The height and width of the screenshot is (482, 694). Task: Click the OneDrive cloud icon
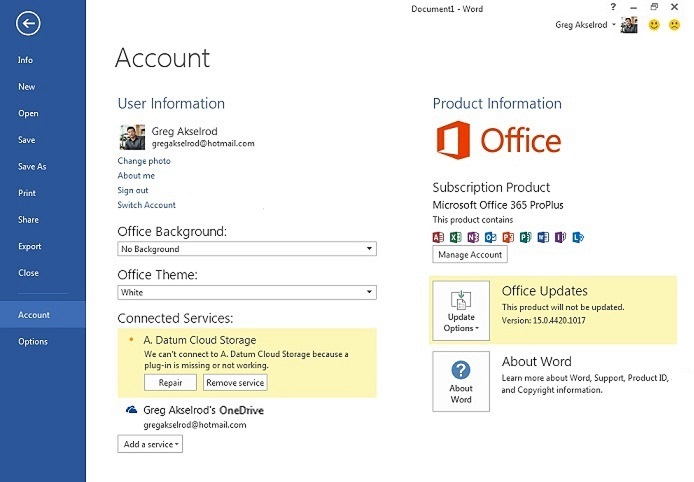[x=131, y=410]
